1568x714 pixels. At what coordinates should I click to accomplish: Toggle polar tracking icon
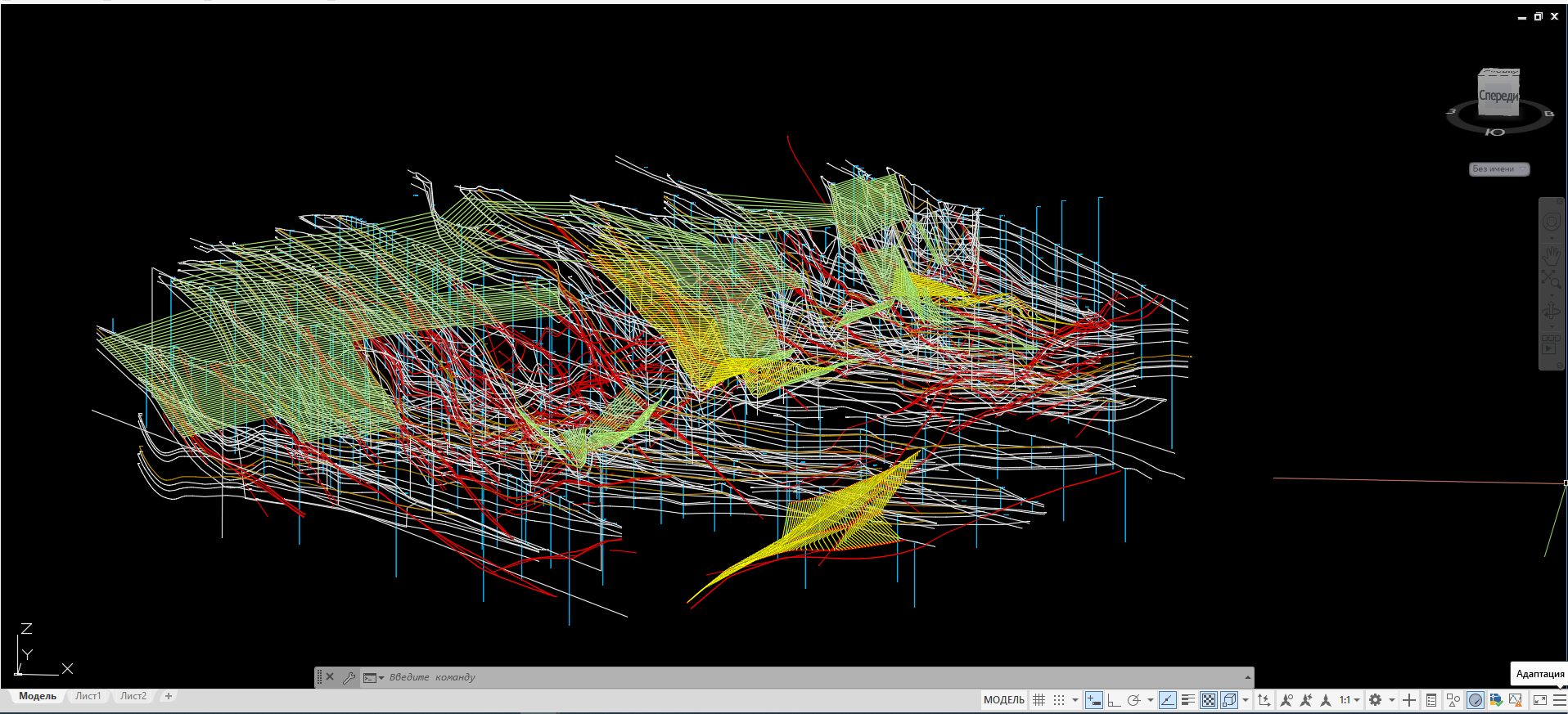pyautogui.click(x=1133, y=700)
